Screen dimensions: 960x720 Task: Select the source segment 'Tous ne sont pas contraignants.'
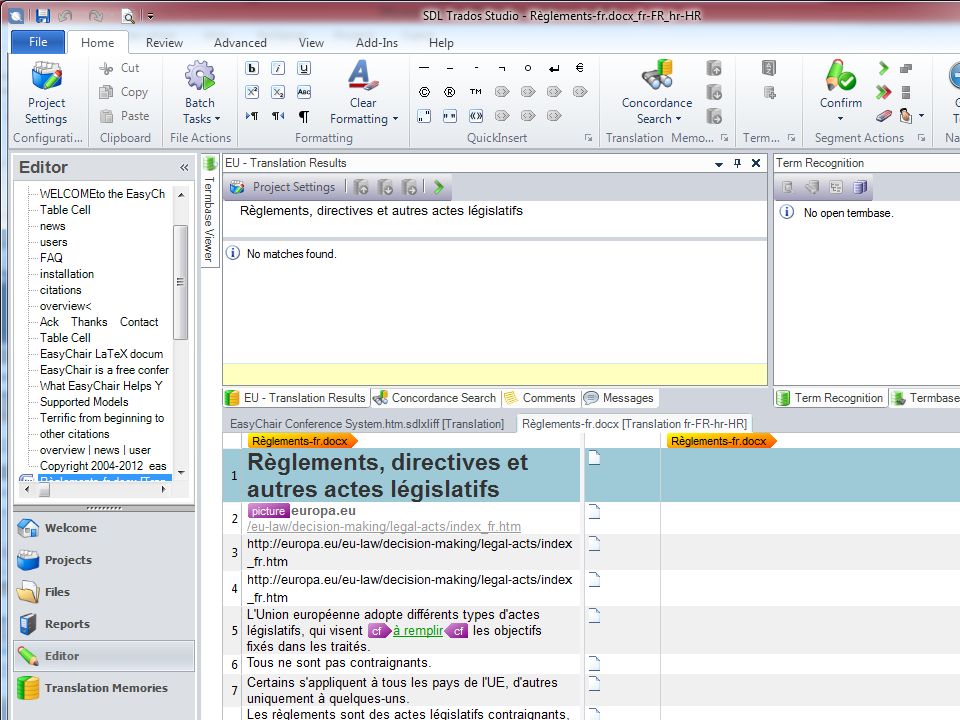pyautogui.click(x=339, y=663)
